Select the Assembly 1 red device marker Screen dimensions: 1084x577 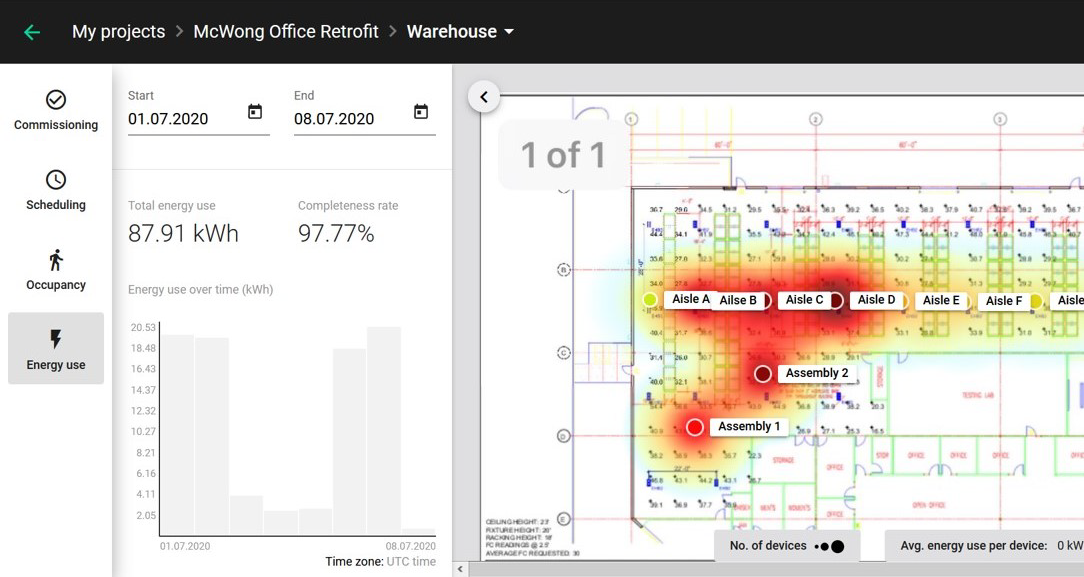pos(695,428)
